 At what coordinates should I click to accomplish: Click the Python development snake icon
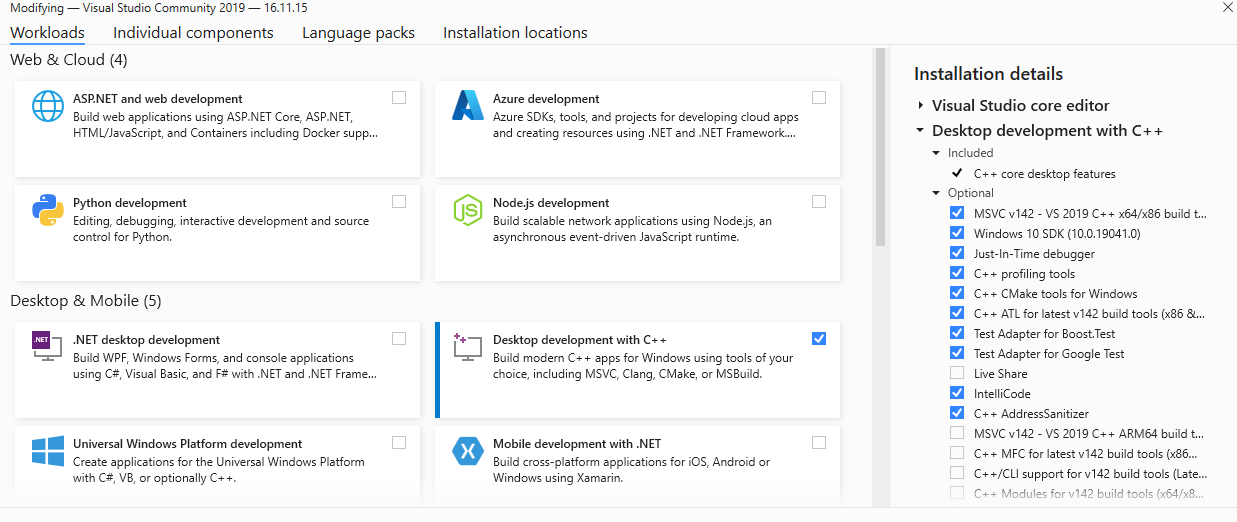(48, 209)
